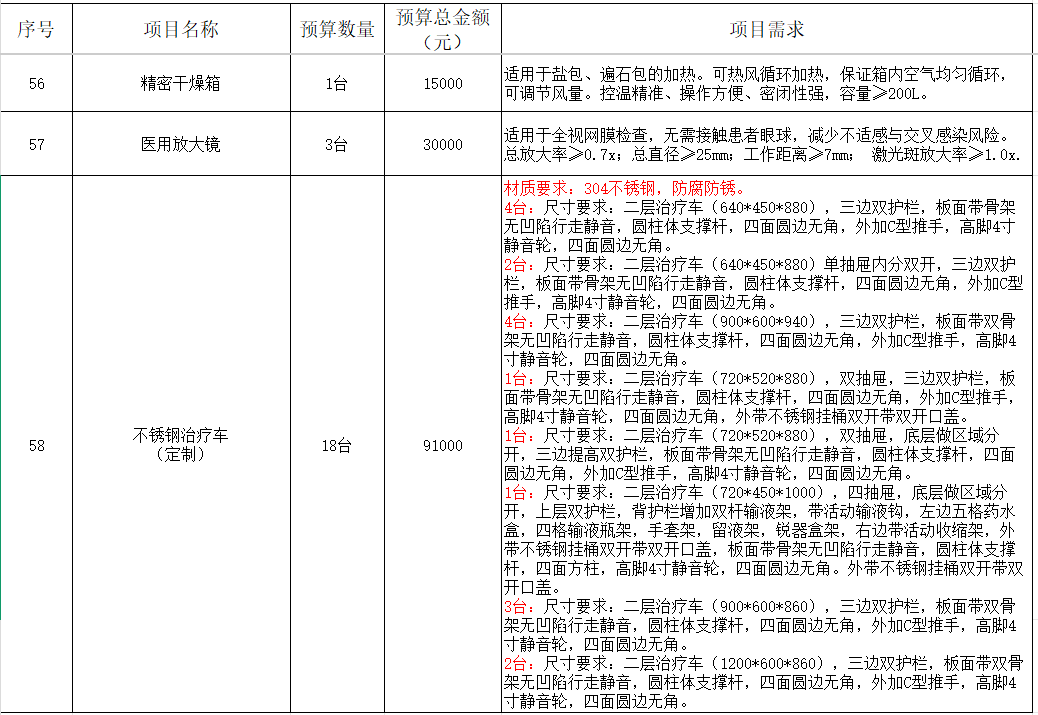Click the 预算数量 column header
This screenshot has width=1038, height=715.
point(338,29)
